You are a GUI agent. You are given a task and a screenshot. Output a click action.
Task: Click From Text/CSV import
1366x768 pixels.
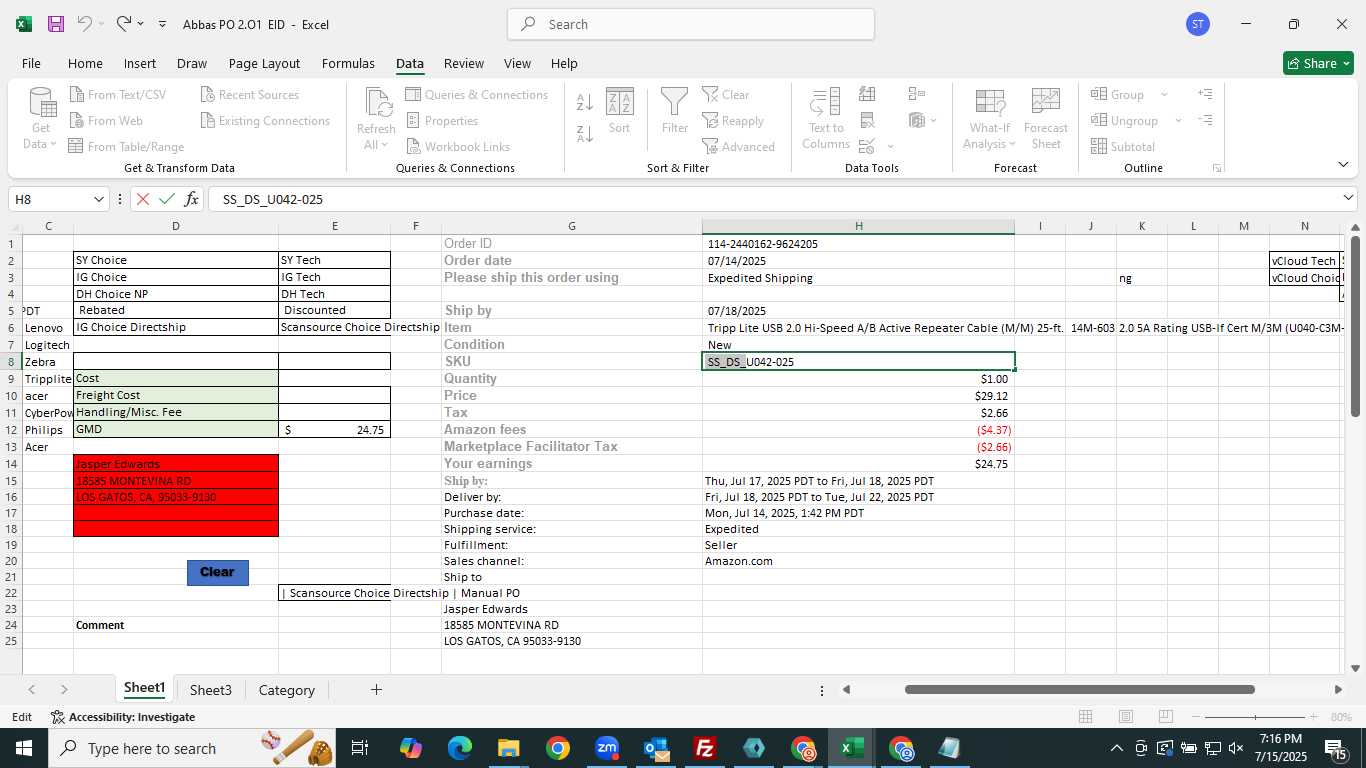pos(117,95)
